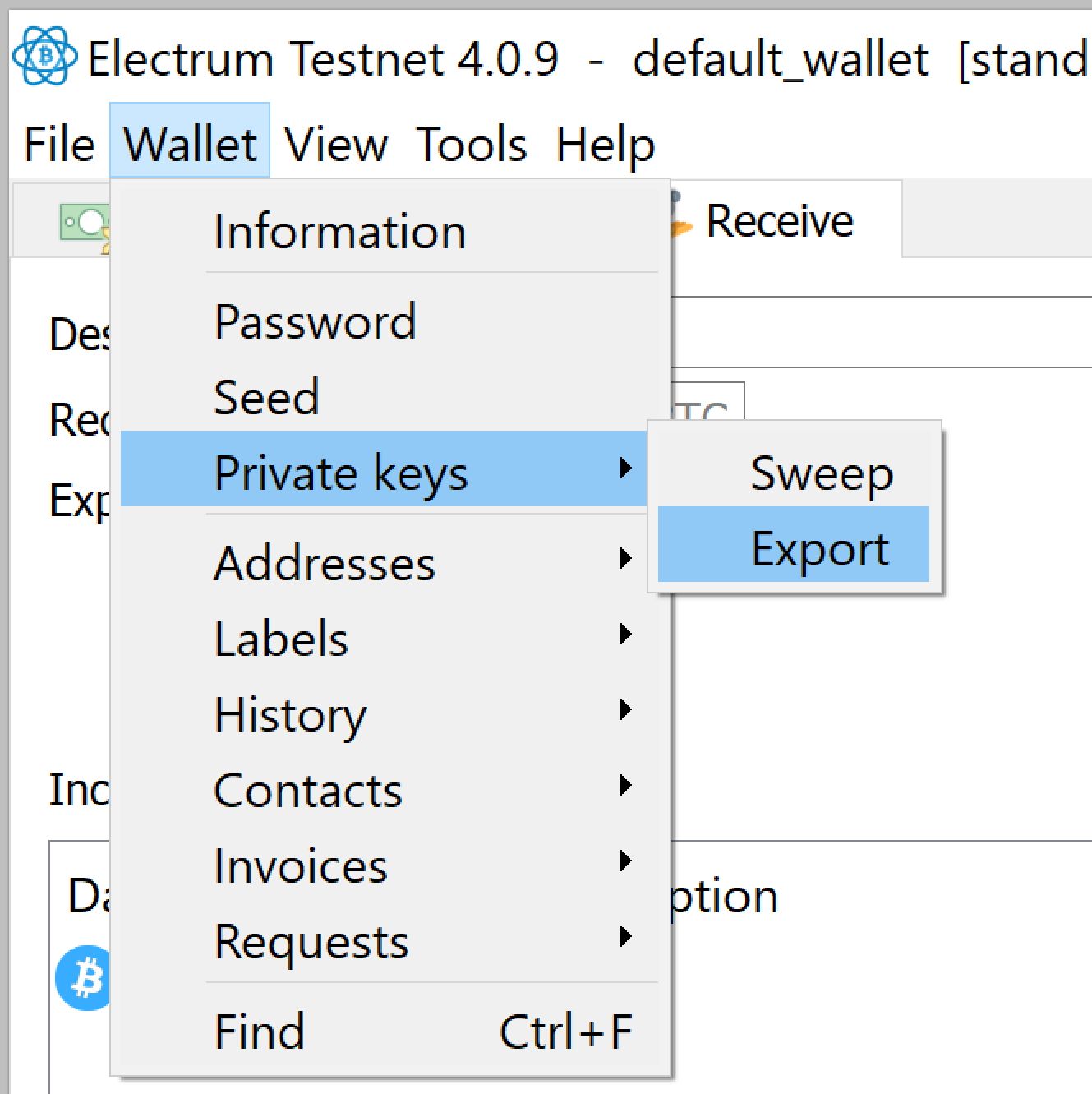Click the Private keys menu entry

point(384,469)
